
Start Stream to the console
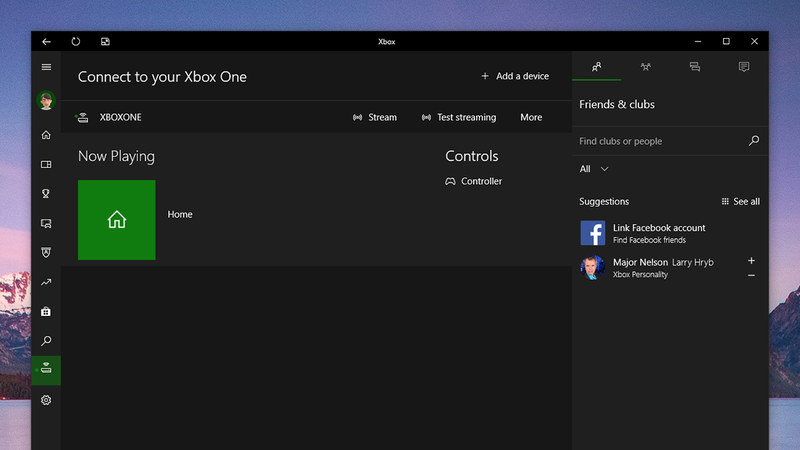tap(375, 117)
